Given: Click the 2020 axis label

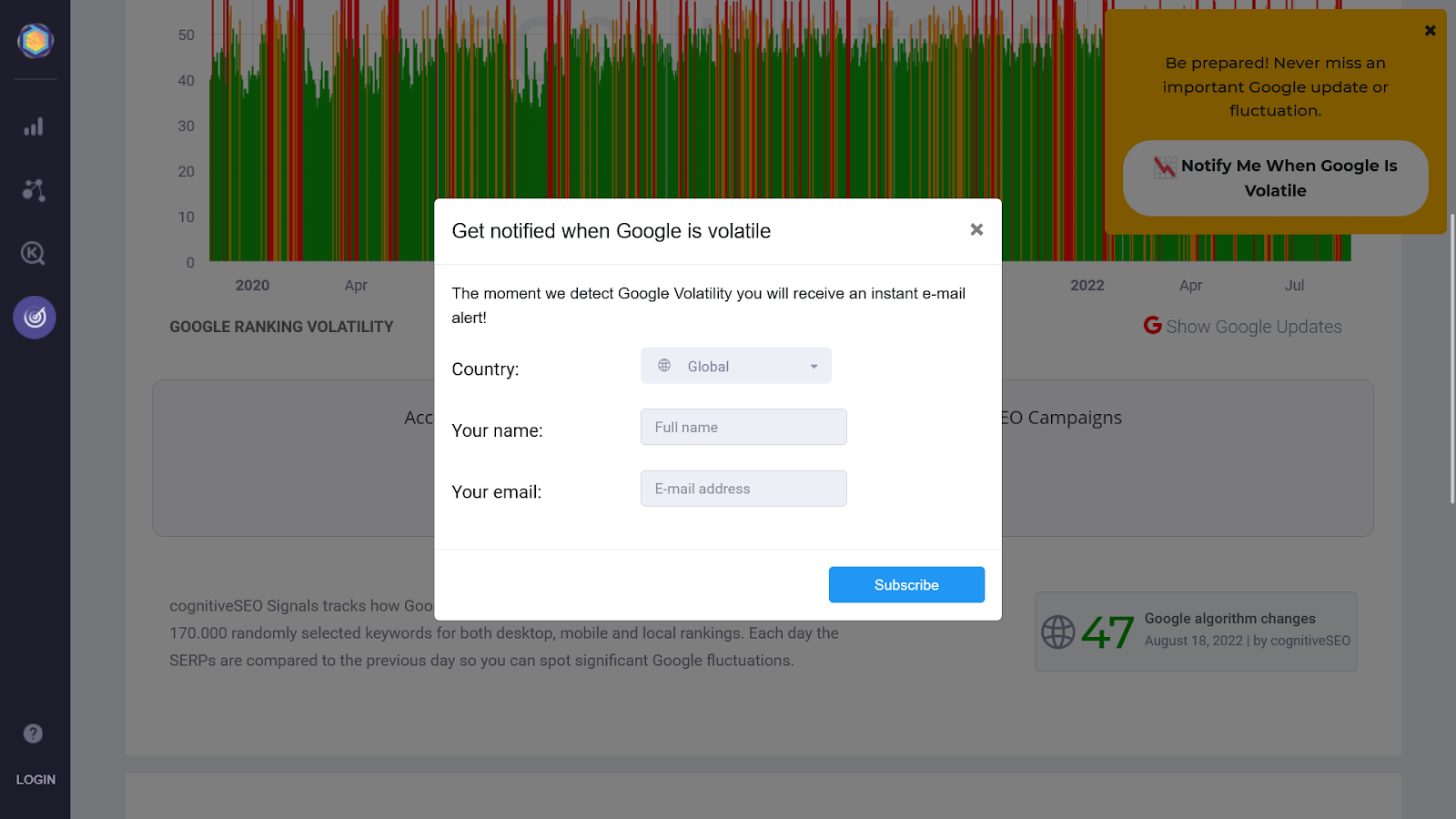Looking at the screenshot, I should click(252, 286).
